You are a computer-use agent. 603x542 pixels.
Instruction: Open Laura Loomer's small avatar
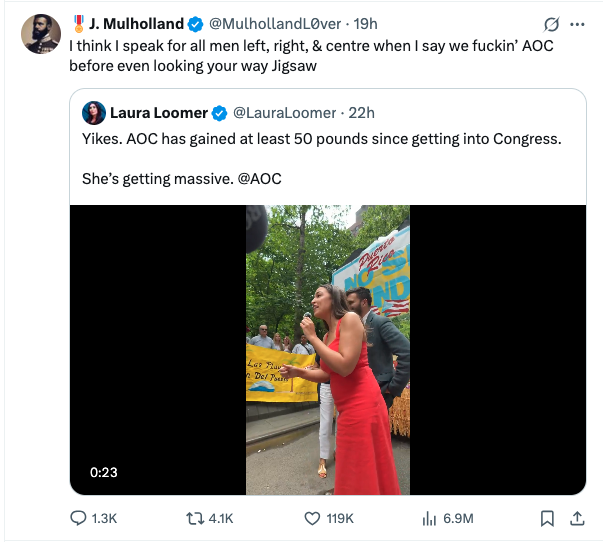coord(94,113)
